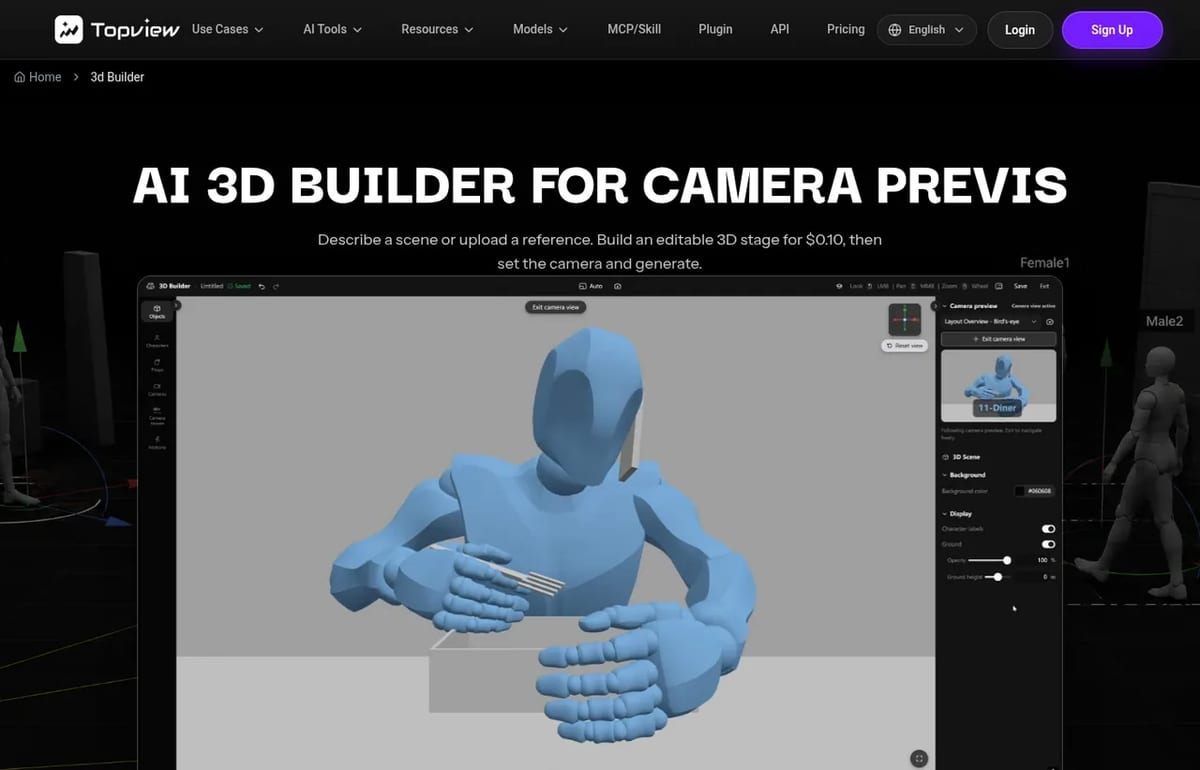The width and height of the screenshot is (1200, 770).
Task: Open the Camera moves sidebar panel
Action: tap(157, 415)
